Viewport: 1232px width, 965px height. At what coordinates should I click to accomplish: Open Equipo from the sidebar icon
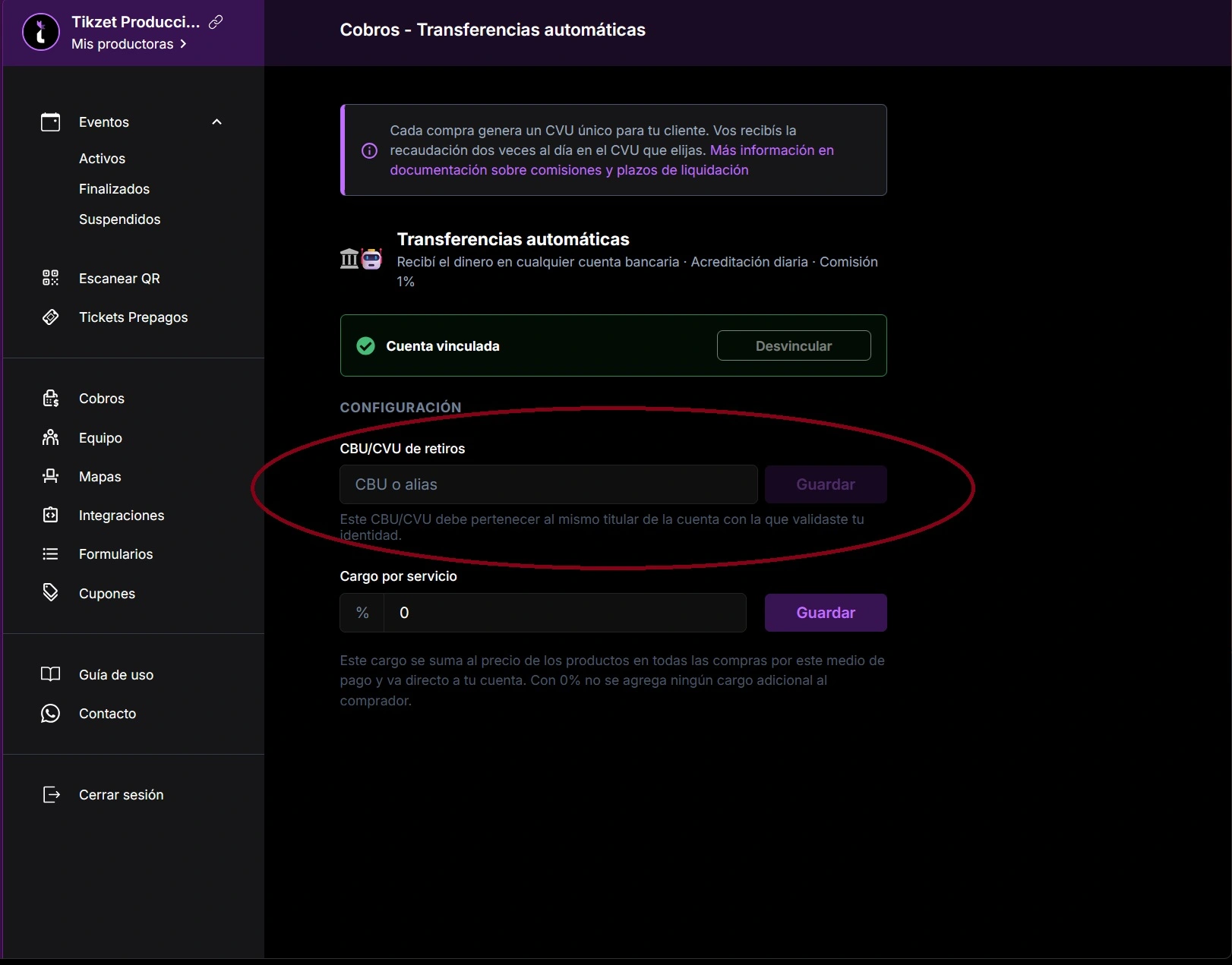50,437
